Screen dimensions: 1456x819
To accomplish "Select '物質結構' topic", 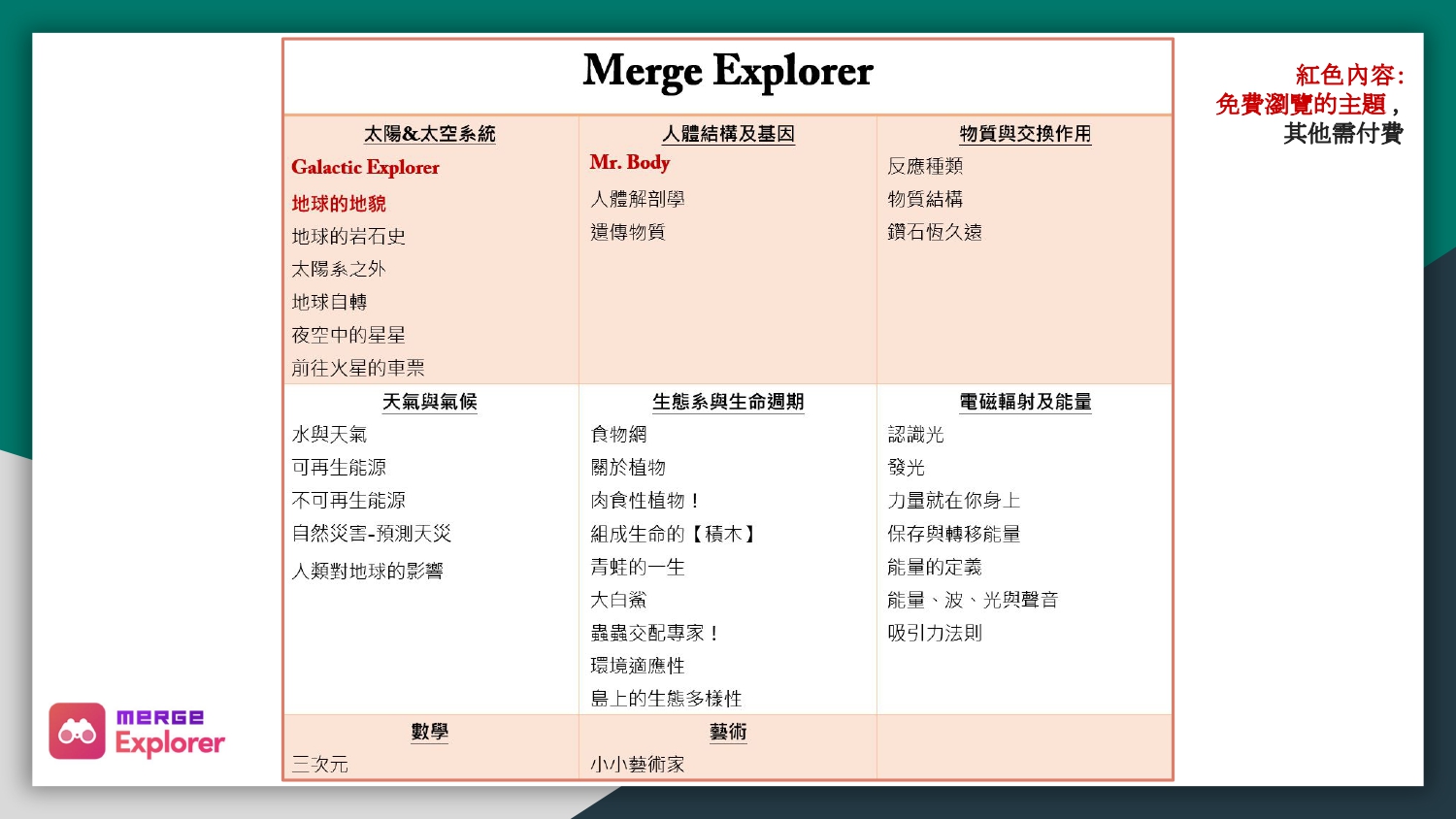I will [x=925, y=200].
